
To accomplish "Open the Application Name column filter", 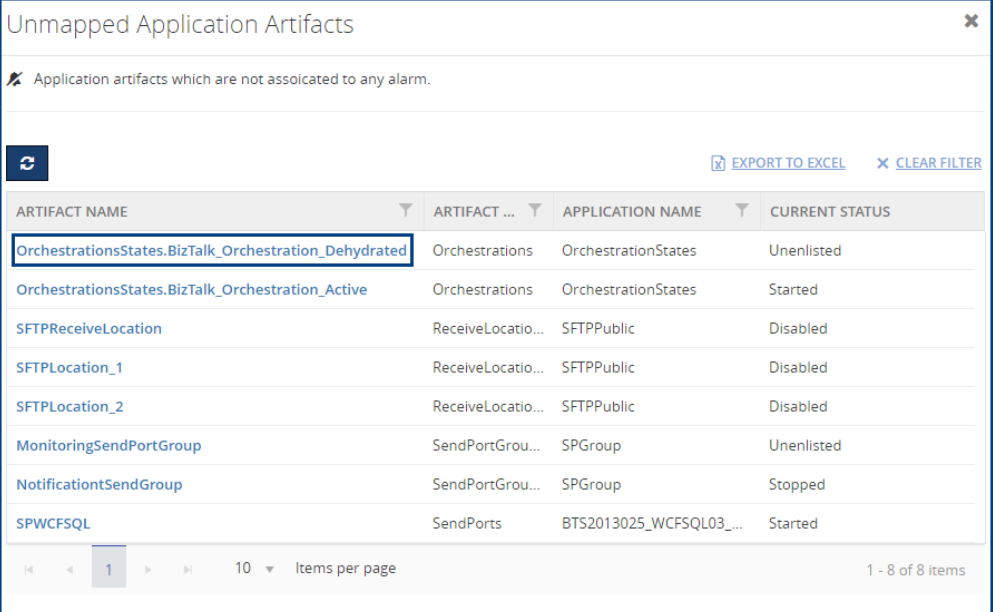I will (742, 210).
